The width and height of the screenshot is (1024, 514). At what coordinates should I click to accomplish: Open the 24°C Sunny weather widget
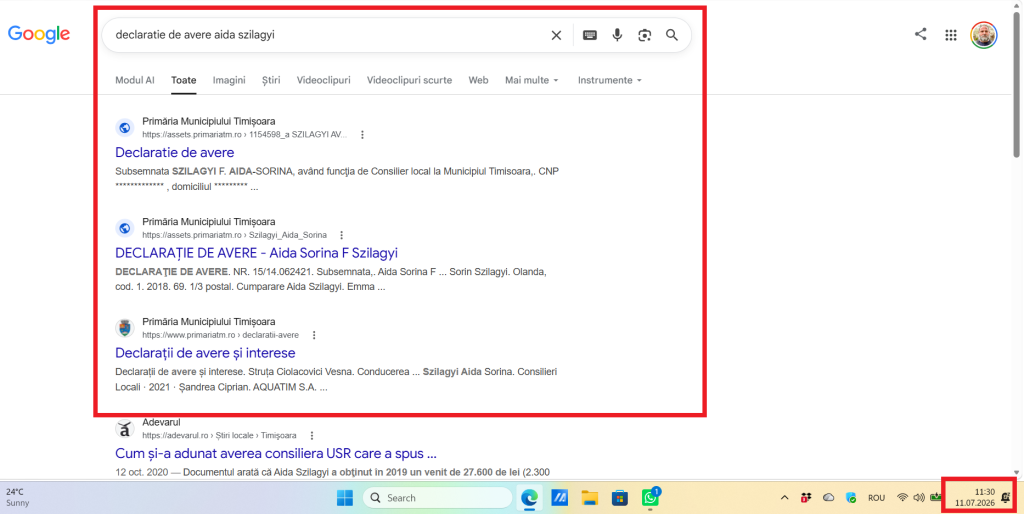click(x=18, y=498)
